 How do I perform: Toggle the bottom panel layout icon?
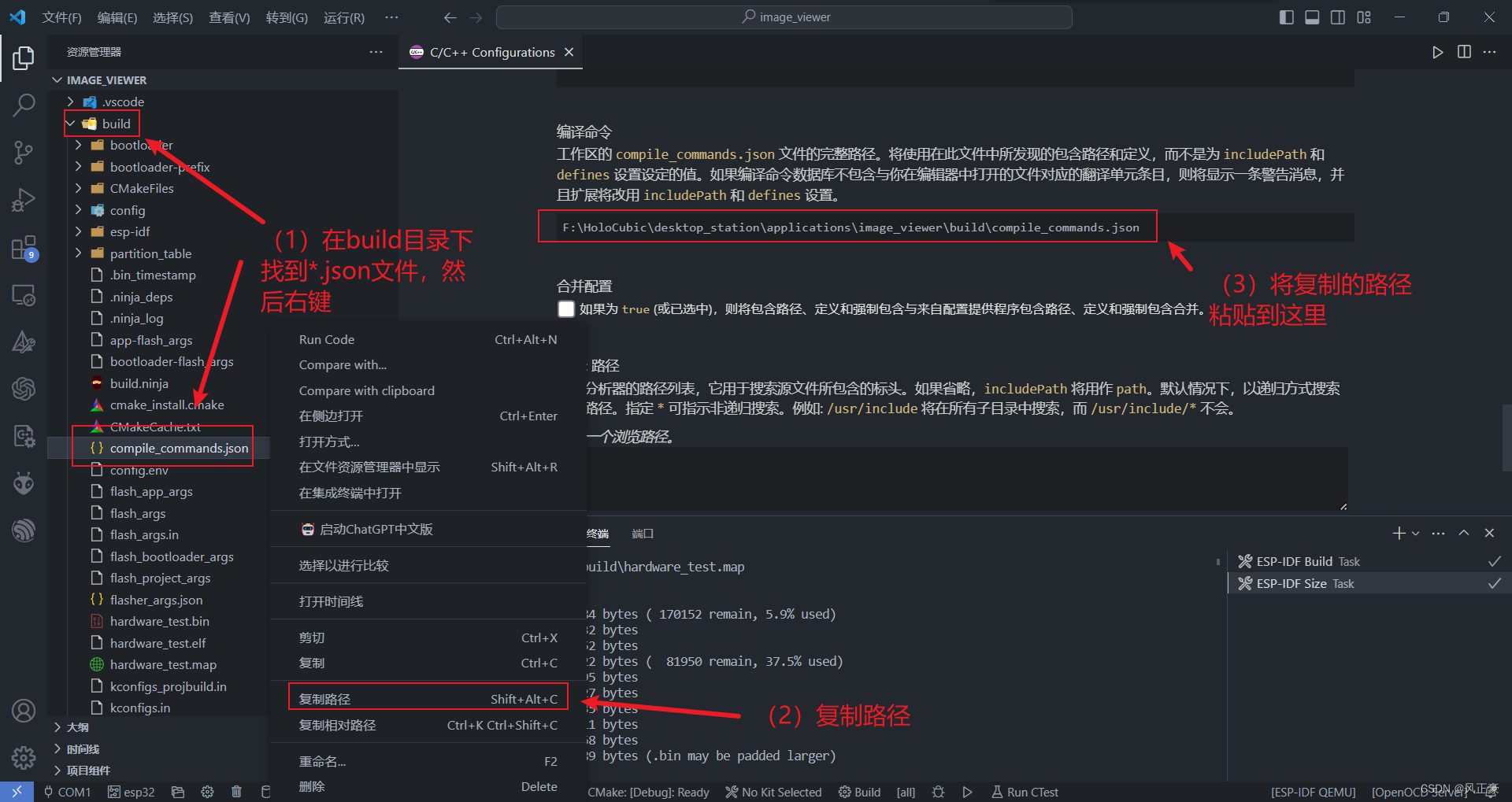(x=1312, y=17)
